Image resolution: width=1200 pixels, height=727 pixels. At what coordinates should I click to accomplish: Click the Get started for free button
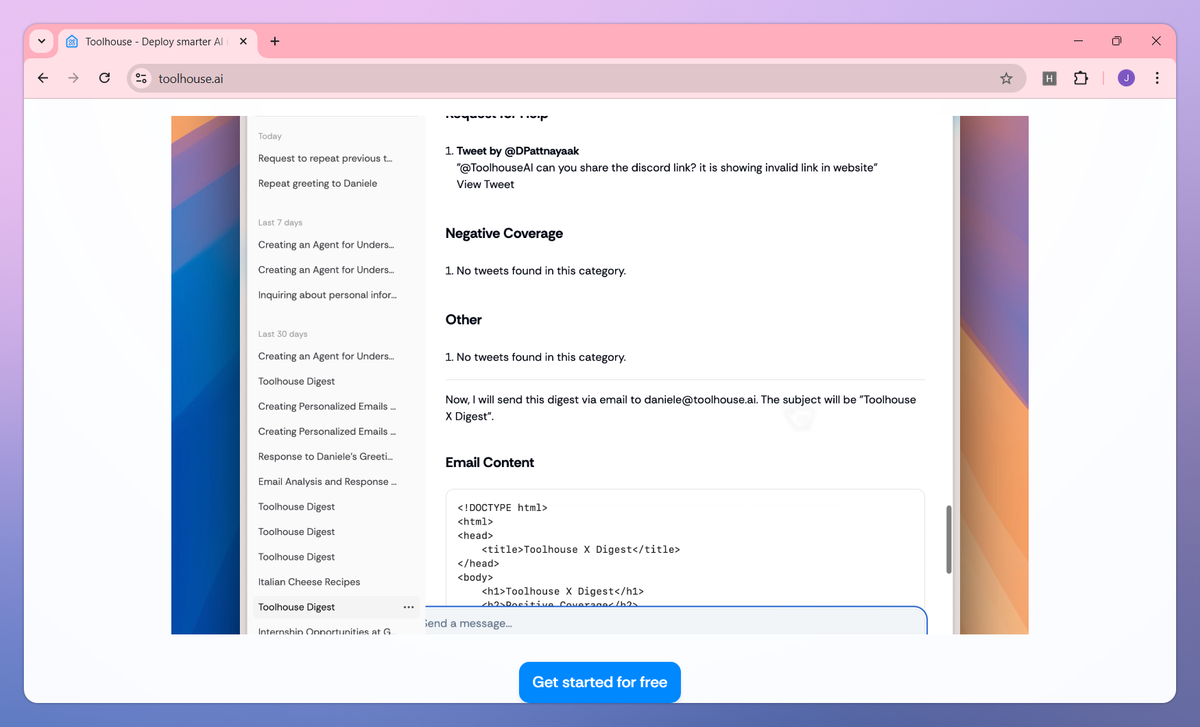coord(599,682)
